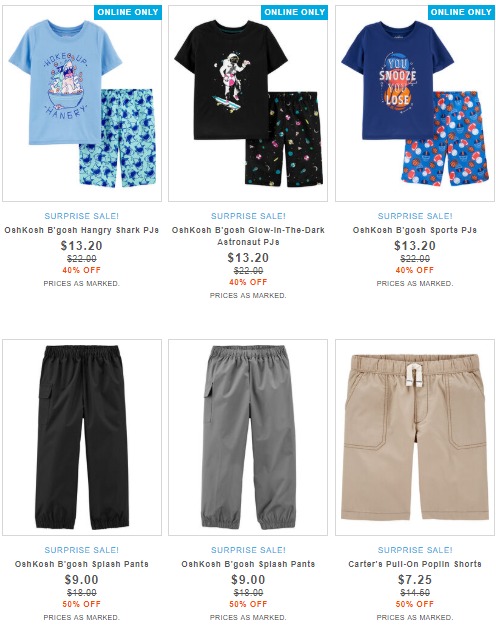Click the Carter's Pull-On Poplin Shorts title
This screenshot has width=496, height=628.
click(415, 564)
